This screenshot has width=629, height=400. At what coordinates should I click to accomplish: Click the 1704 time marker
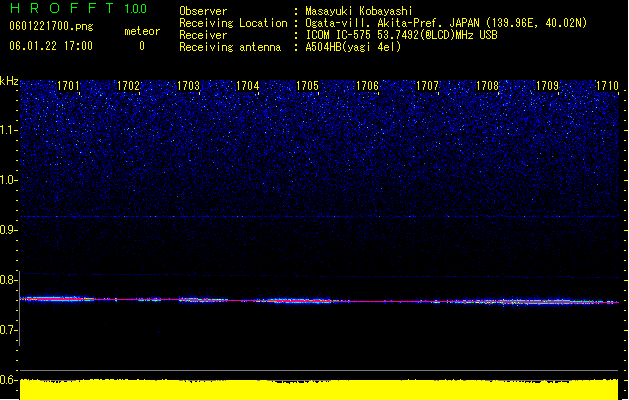248,86
